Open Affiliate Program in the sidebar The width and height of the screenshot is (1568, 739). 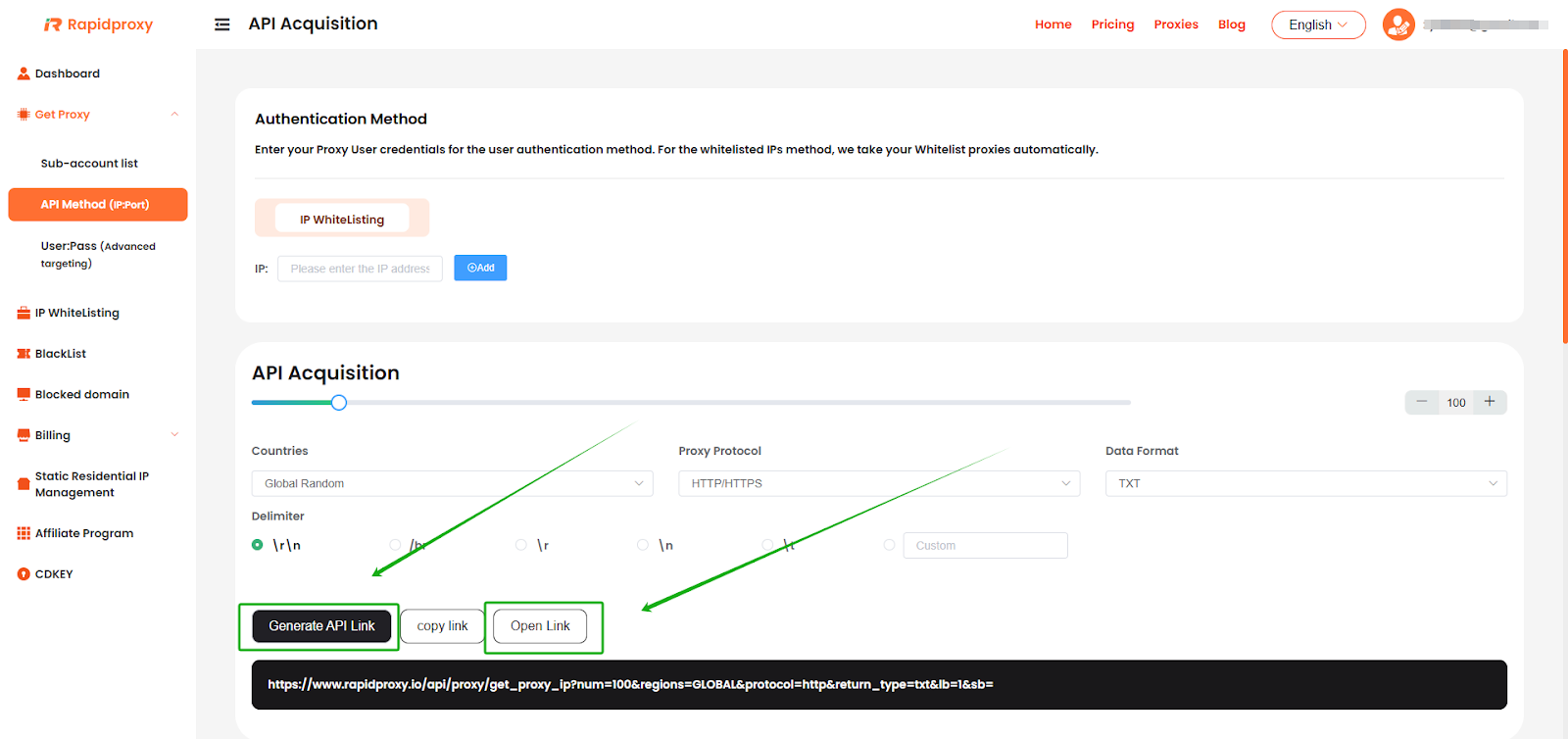click(84, 534)
